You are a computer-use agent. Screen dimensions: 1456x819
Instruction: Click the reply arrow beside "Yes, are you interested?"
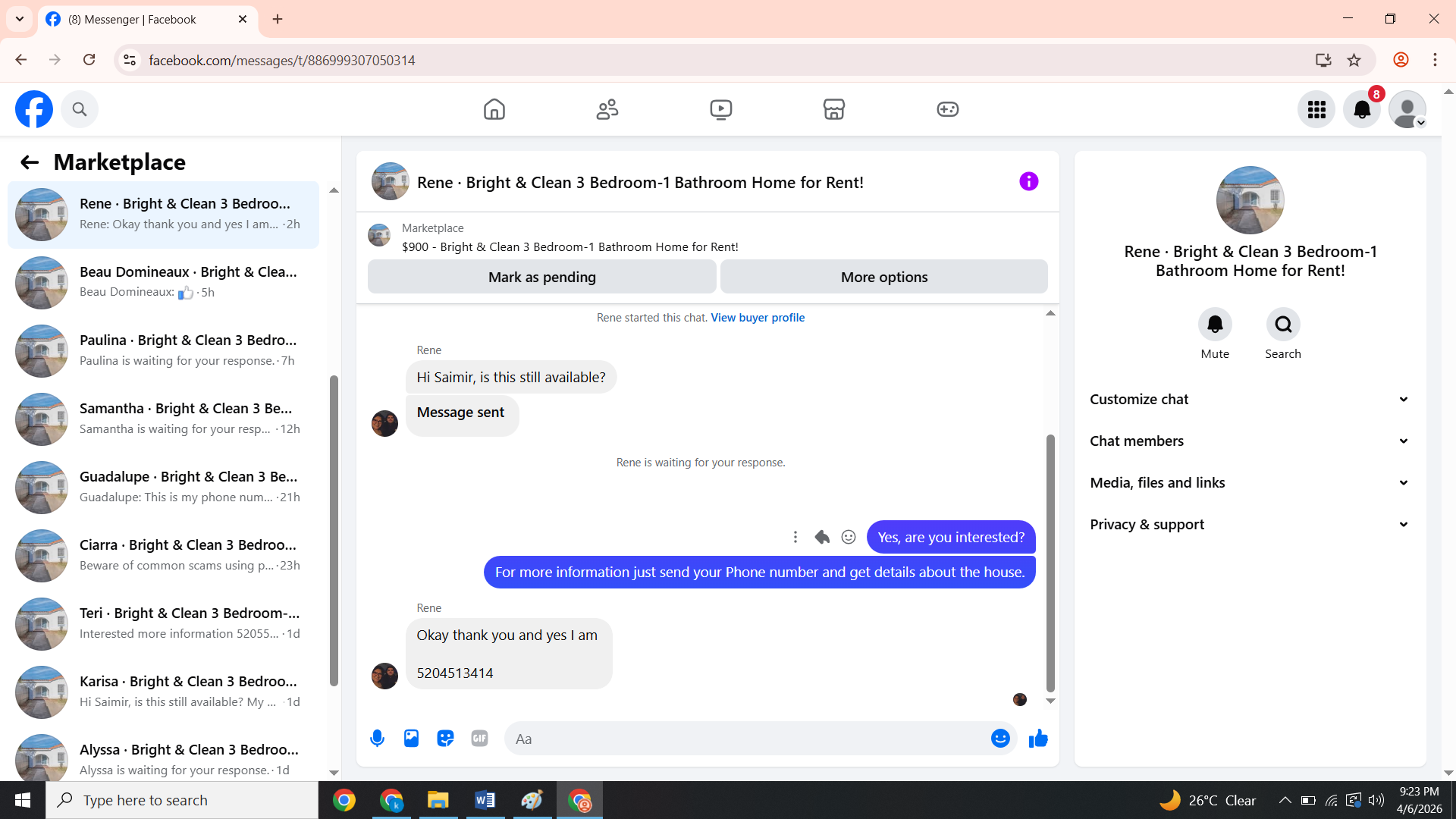point(822,537)
